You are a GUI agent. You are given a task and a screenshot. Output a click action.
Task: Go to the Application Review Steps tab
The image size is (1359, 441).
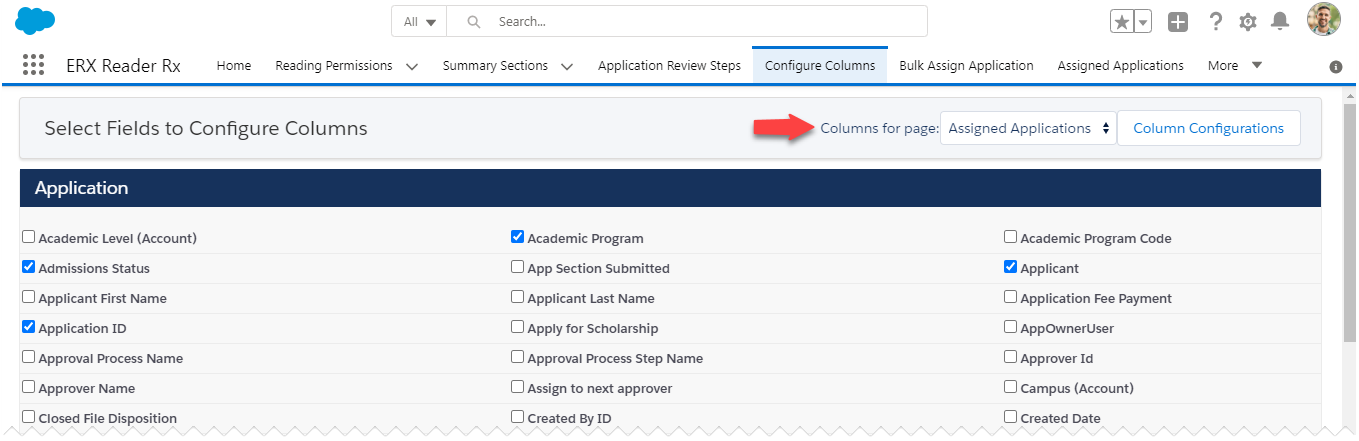click(x=669, y=65)
